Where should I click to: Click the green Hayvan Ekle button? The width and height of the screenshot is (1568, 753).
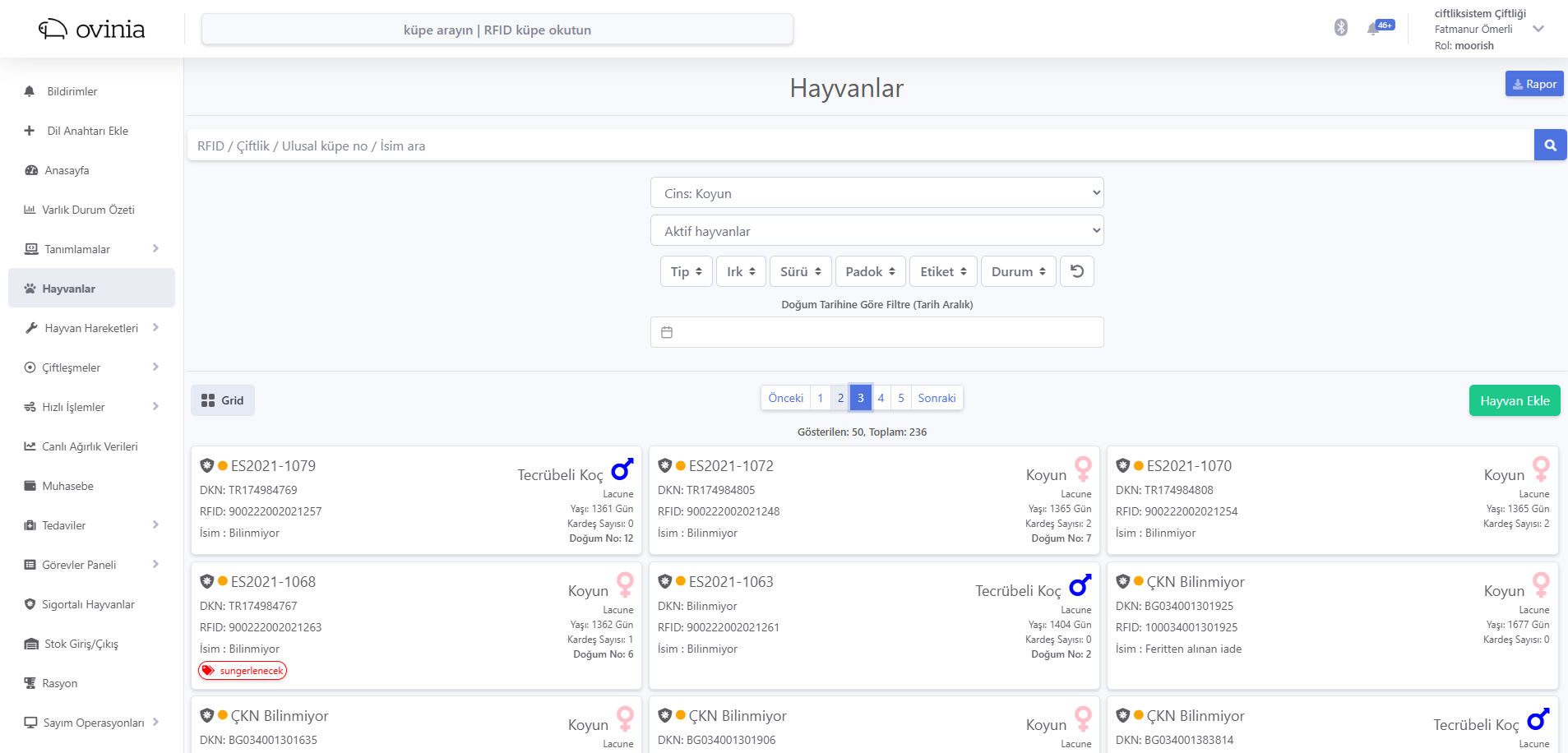[x=1515, y=400]
